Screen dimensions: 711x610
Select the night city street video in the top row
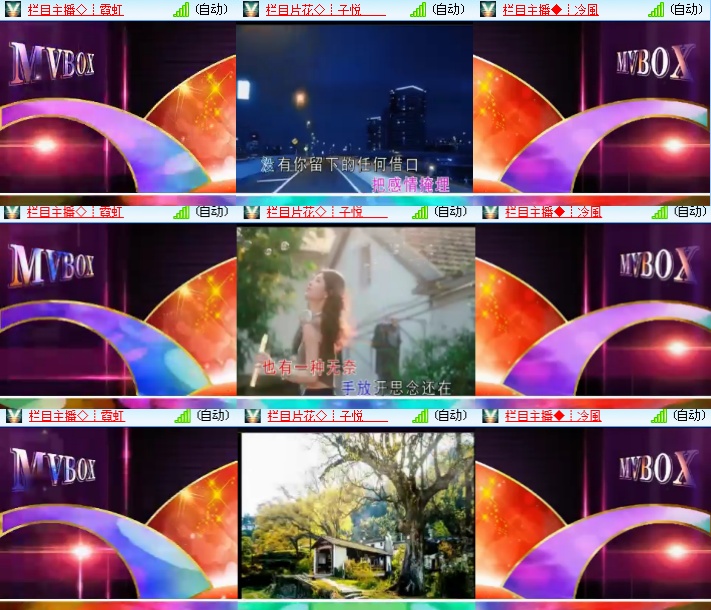[354, 108]
